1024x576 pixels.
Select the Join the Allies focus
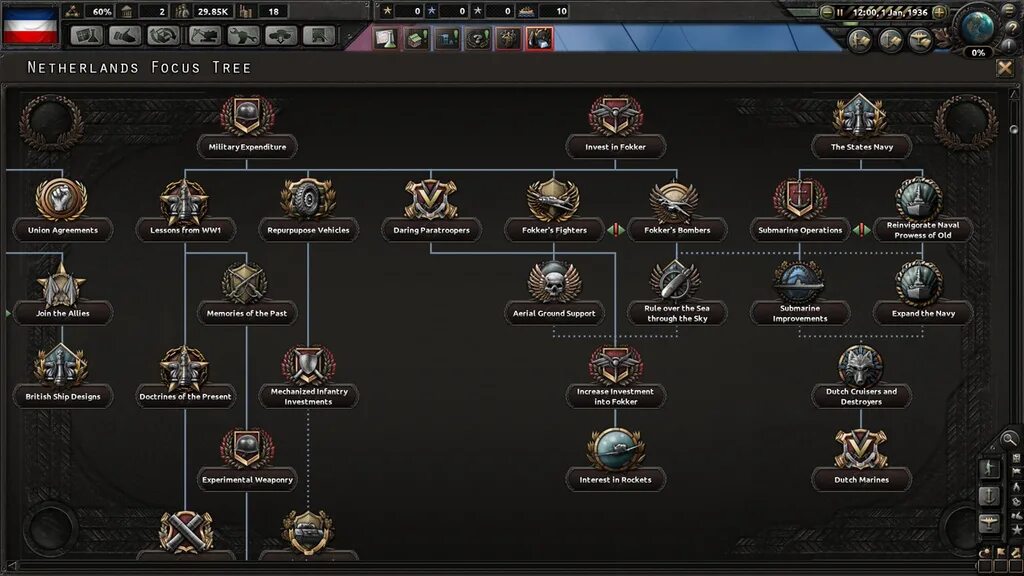point(63,293)
